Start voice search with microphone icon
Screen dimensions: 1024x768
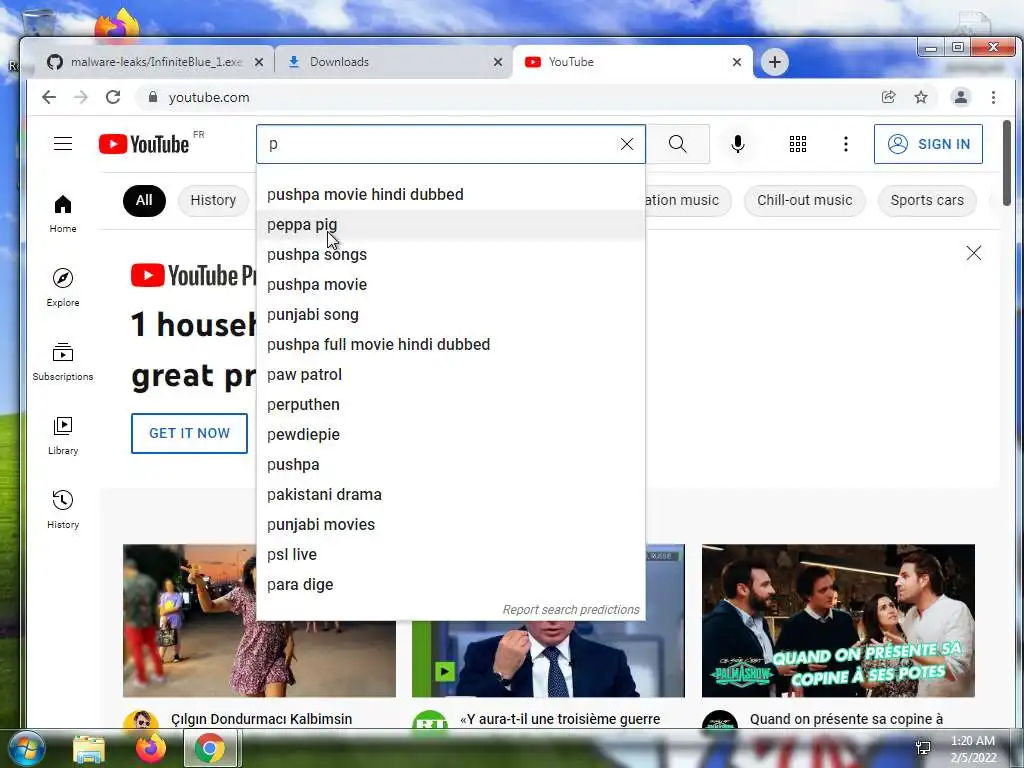coord(738,144)
